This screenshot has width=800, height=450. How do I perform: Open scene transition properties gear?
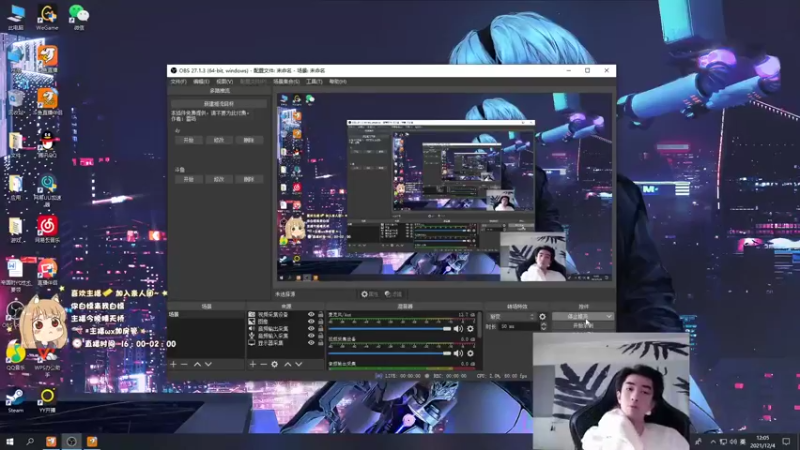coord(542,317)
